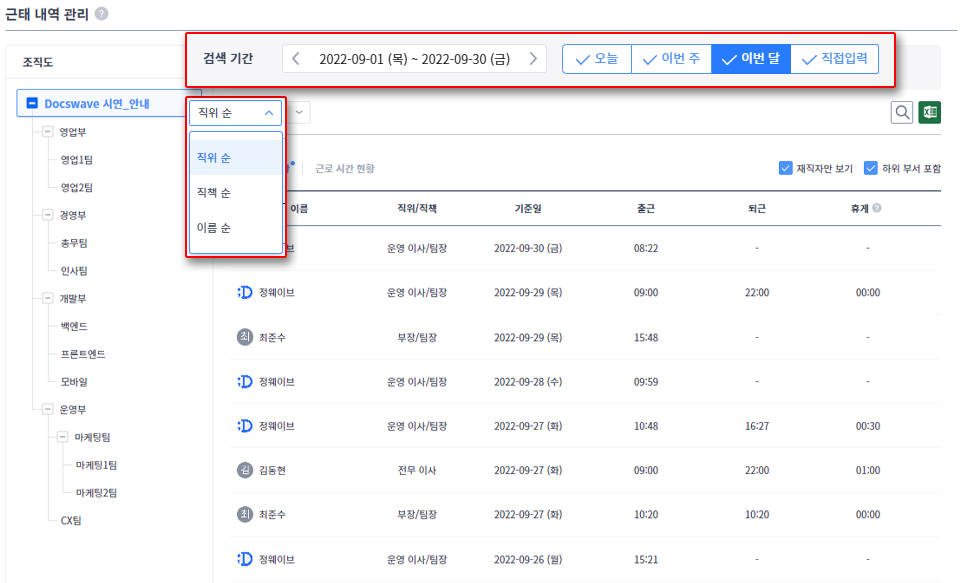This screenshot has height=583, width=960.
Task: Collapse the 직위 순 sort dropdown
Action: point(235,113)
